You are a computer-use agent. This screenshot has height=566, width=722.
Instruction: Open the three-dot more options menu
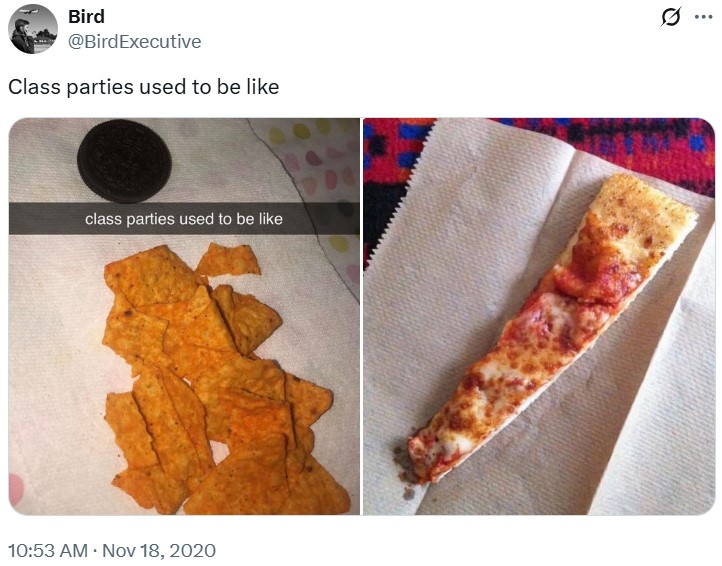point(703,17)
